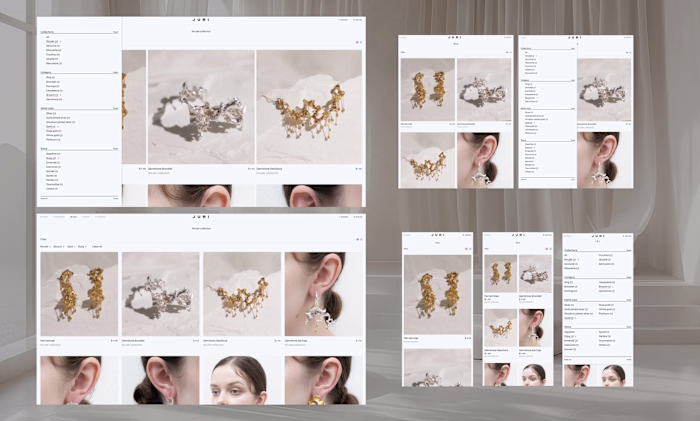
Task: Open Filter in single-column phone mockup
Action: (x=406, y=249)
